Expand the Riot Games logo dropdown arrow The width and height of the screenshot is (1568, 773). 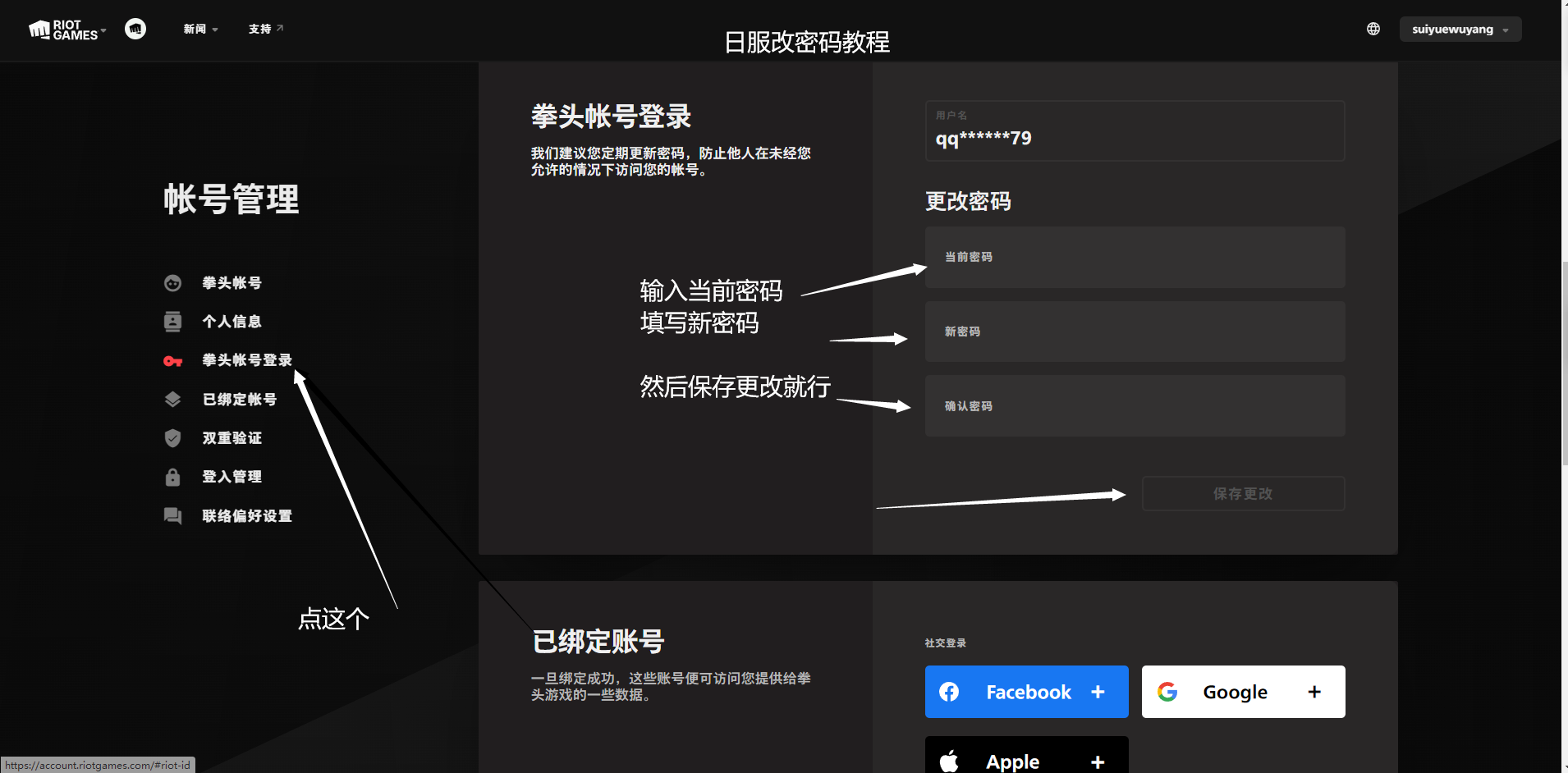103,30
